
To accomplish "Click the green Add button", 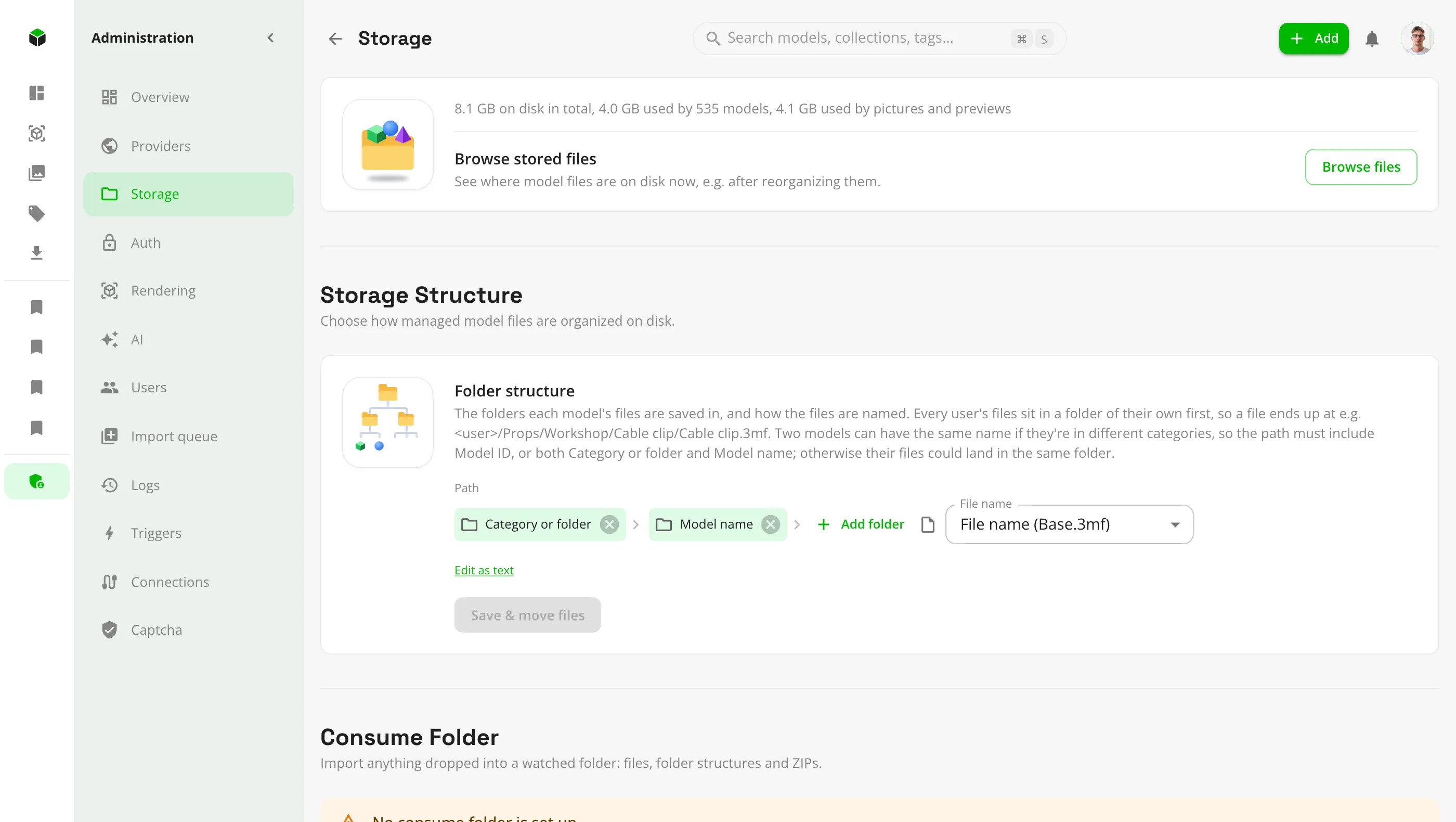I will tap(1314, 38).
